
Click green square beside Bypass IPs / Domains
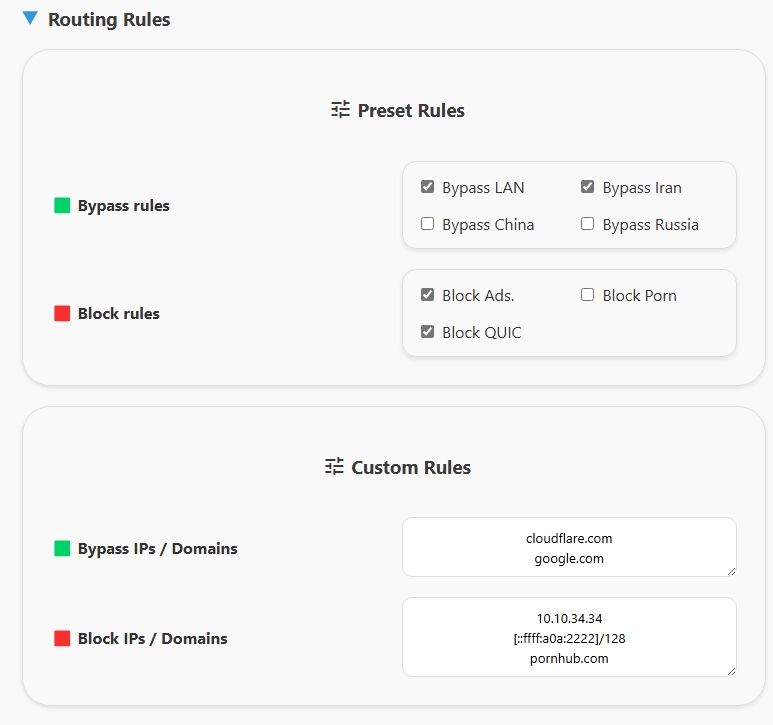tap(62, 548)
